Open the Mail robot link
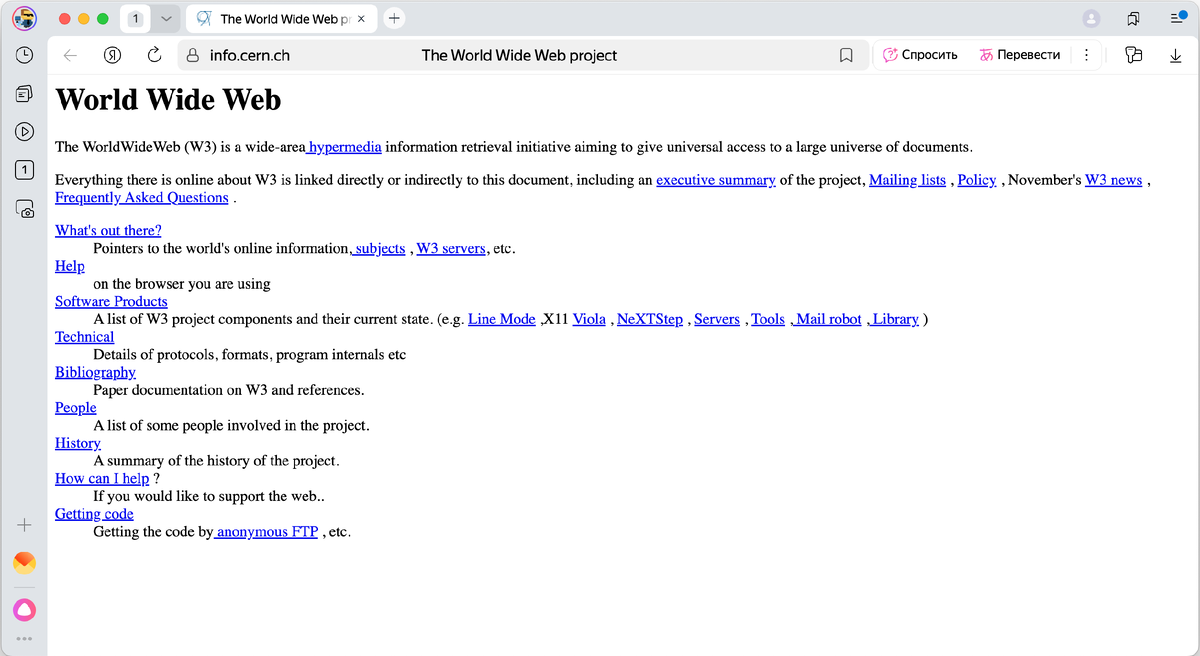1200x656 pixels. (828, 319)
